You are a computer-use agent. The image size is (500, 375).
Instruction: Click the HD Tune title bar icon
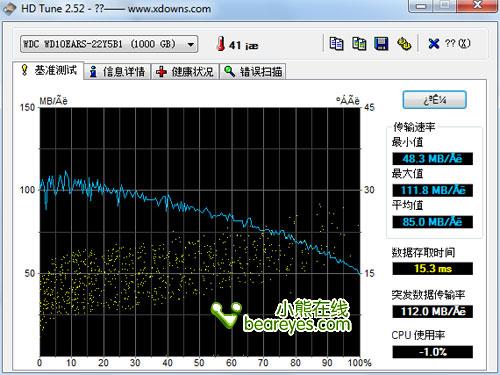tap(8, 8)
